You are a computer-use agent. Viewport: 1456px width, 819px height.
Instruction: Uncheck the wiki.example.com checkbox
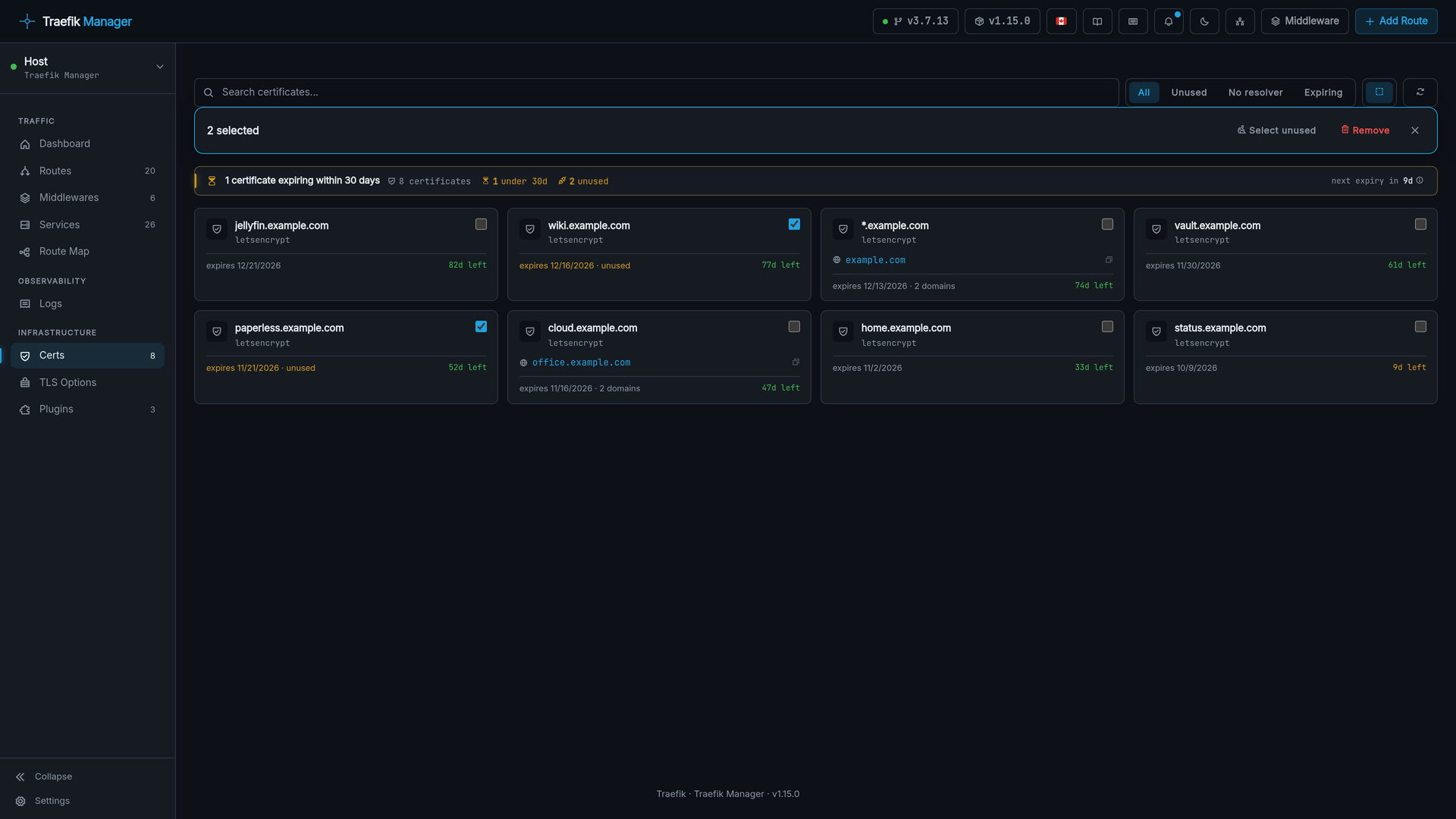pyautogui.click(x=794, y=224)
